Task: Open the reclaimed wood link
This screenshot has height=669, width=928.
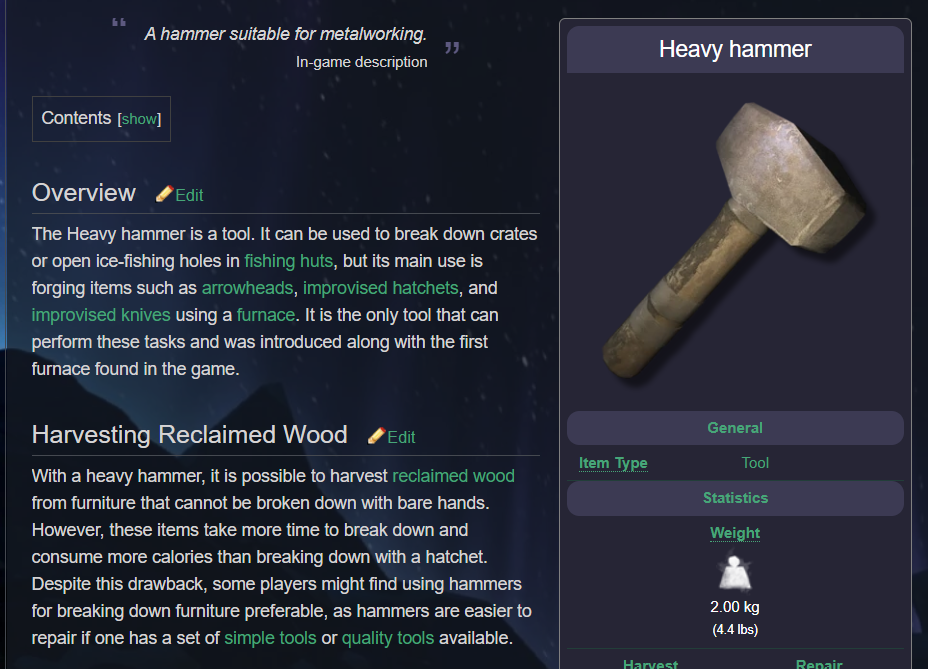Action: [x=453, y=476]
